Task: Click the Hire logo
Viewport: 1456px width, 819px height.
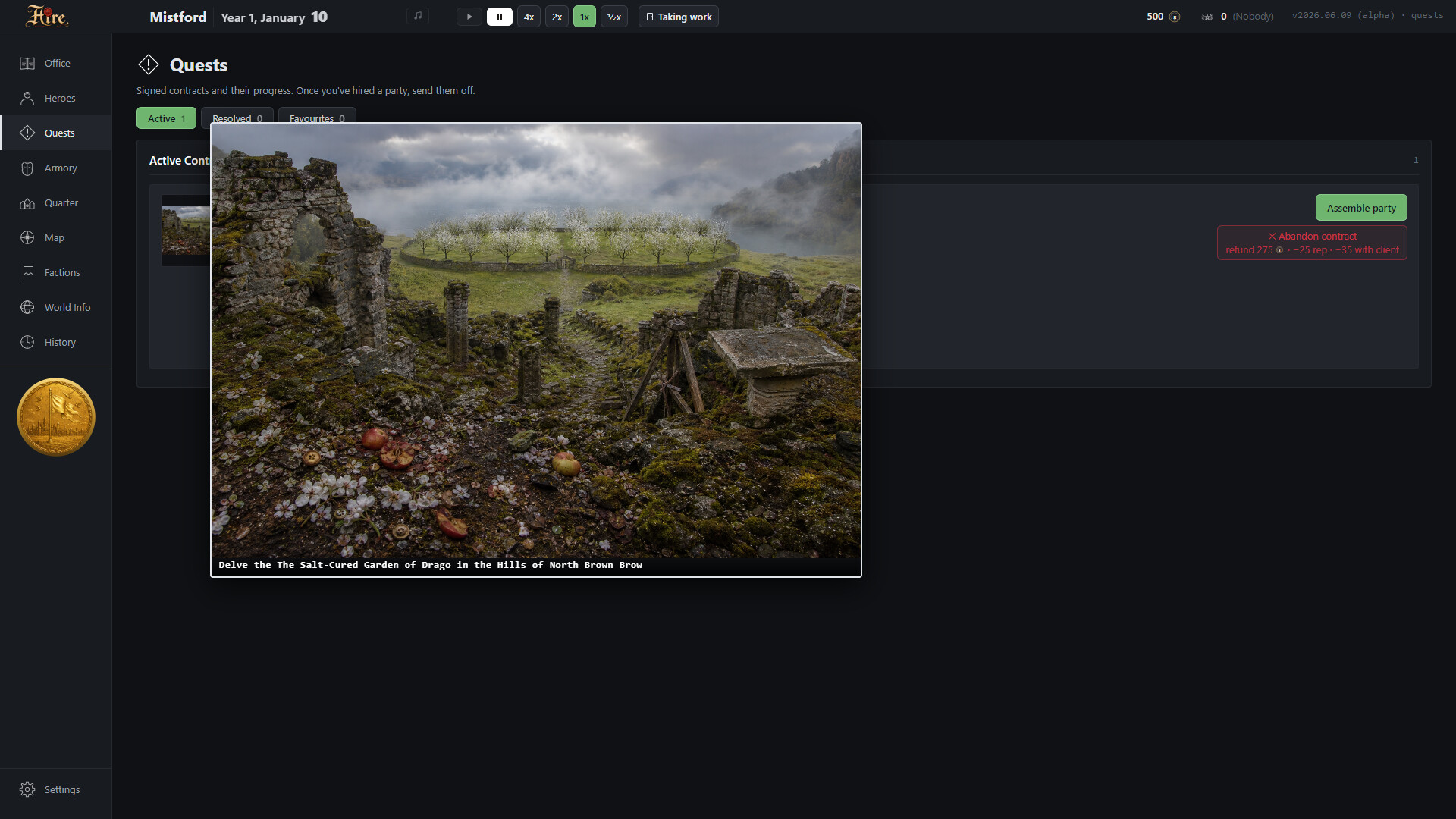Action: tap(47, 16)
